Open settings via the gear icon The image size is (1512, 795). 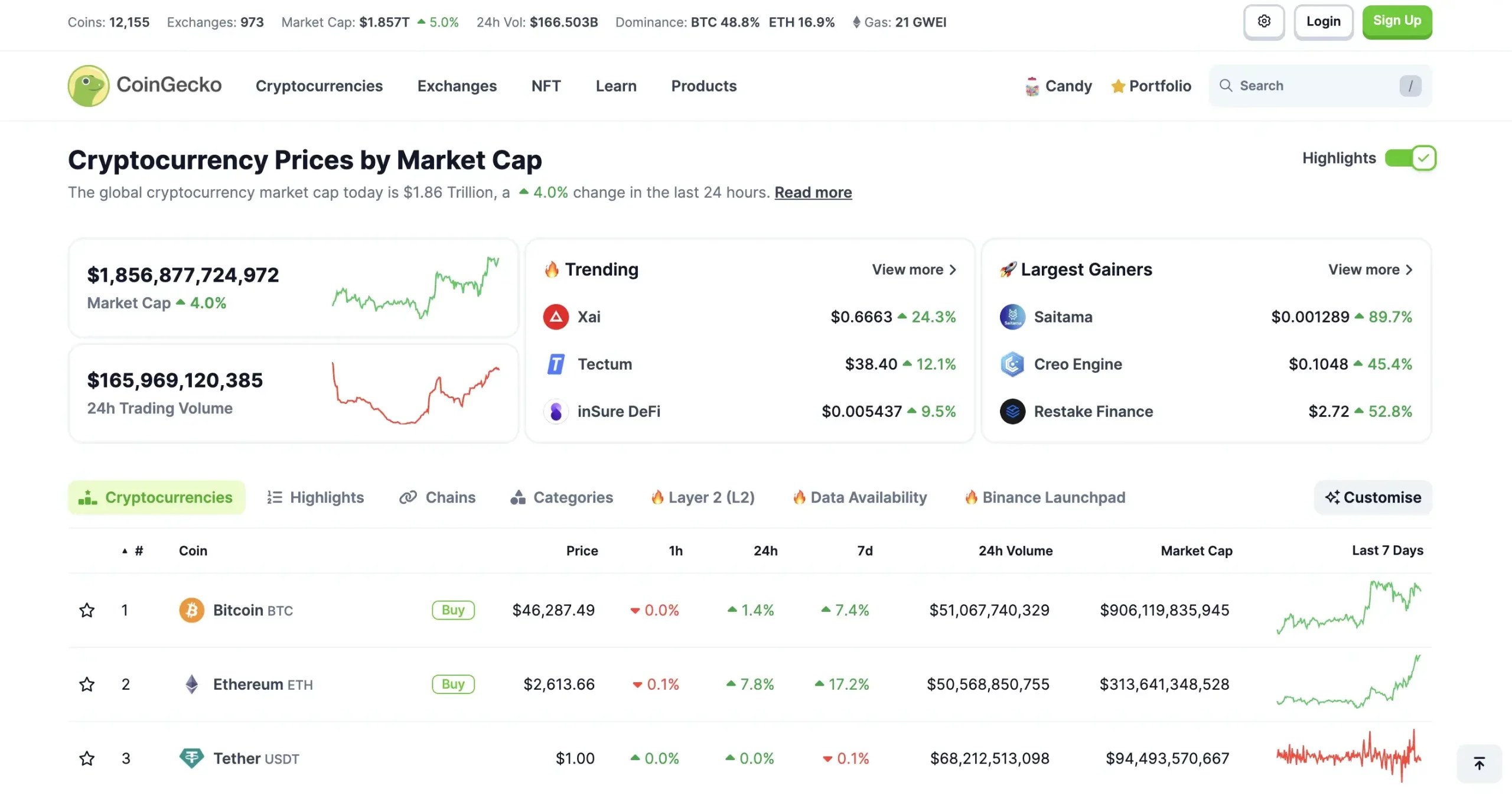tap(1264, 21)
